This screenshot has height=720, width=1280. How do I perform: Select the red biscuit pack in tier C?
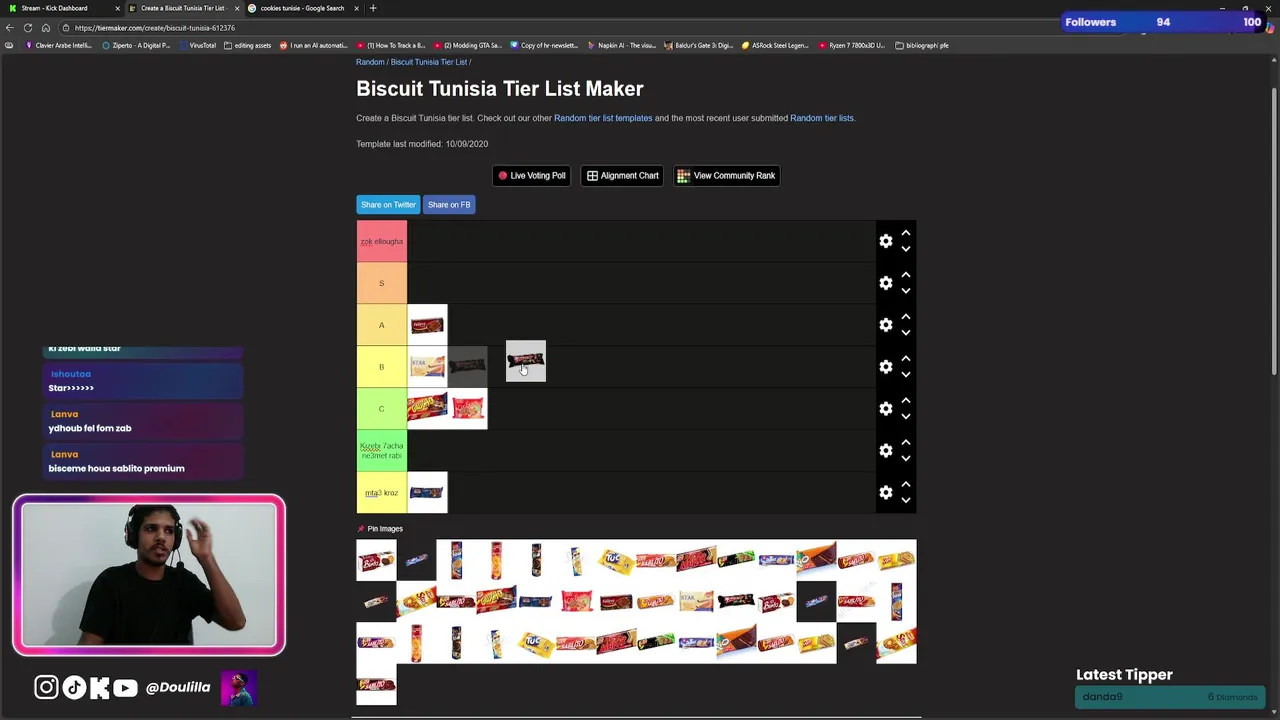click(468, 409)
